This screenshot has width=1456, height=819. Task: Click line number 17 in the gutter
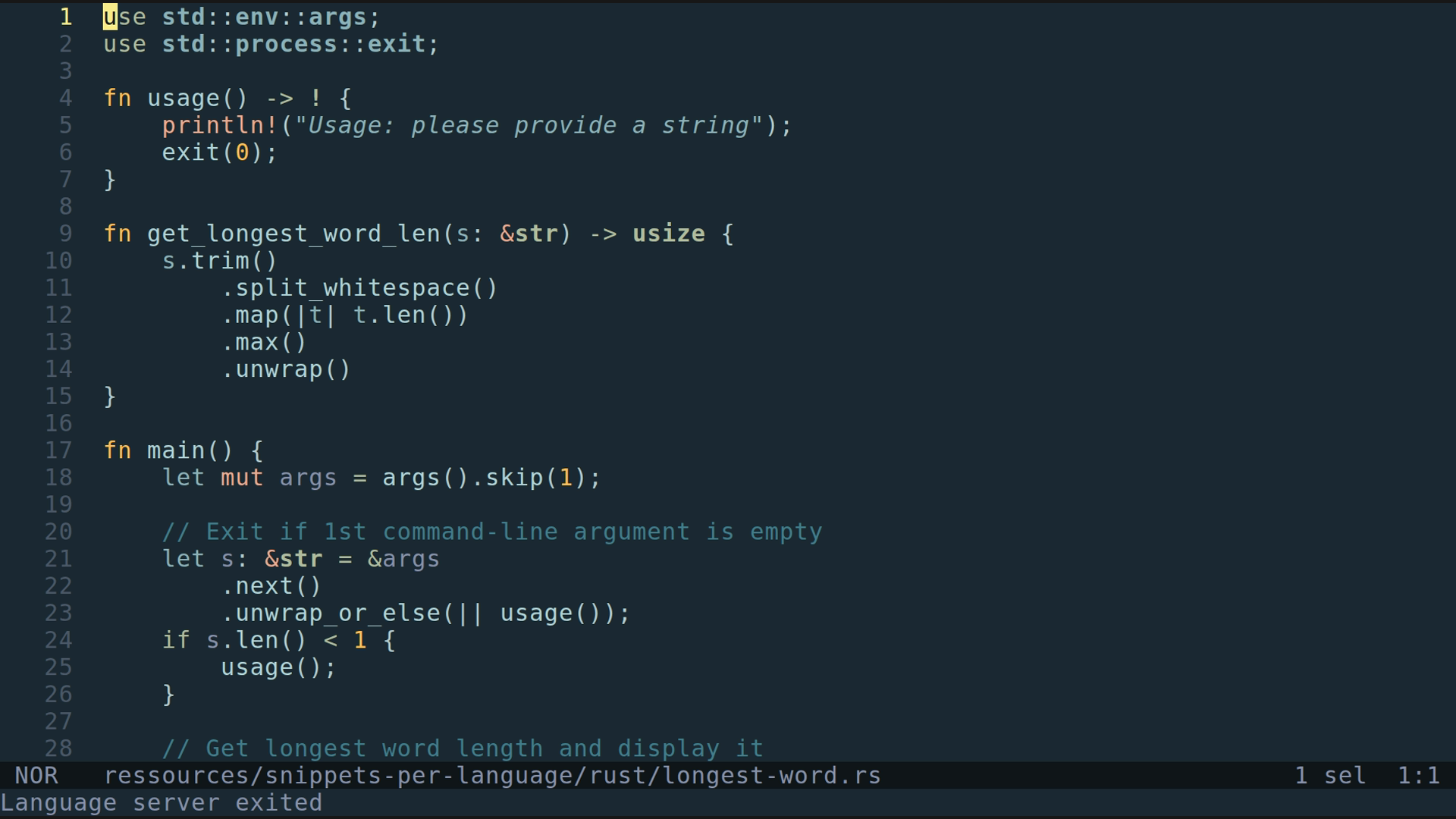pos(58,450)
